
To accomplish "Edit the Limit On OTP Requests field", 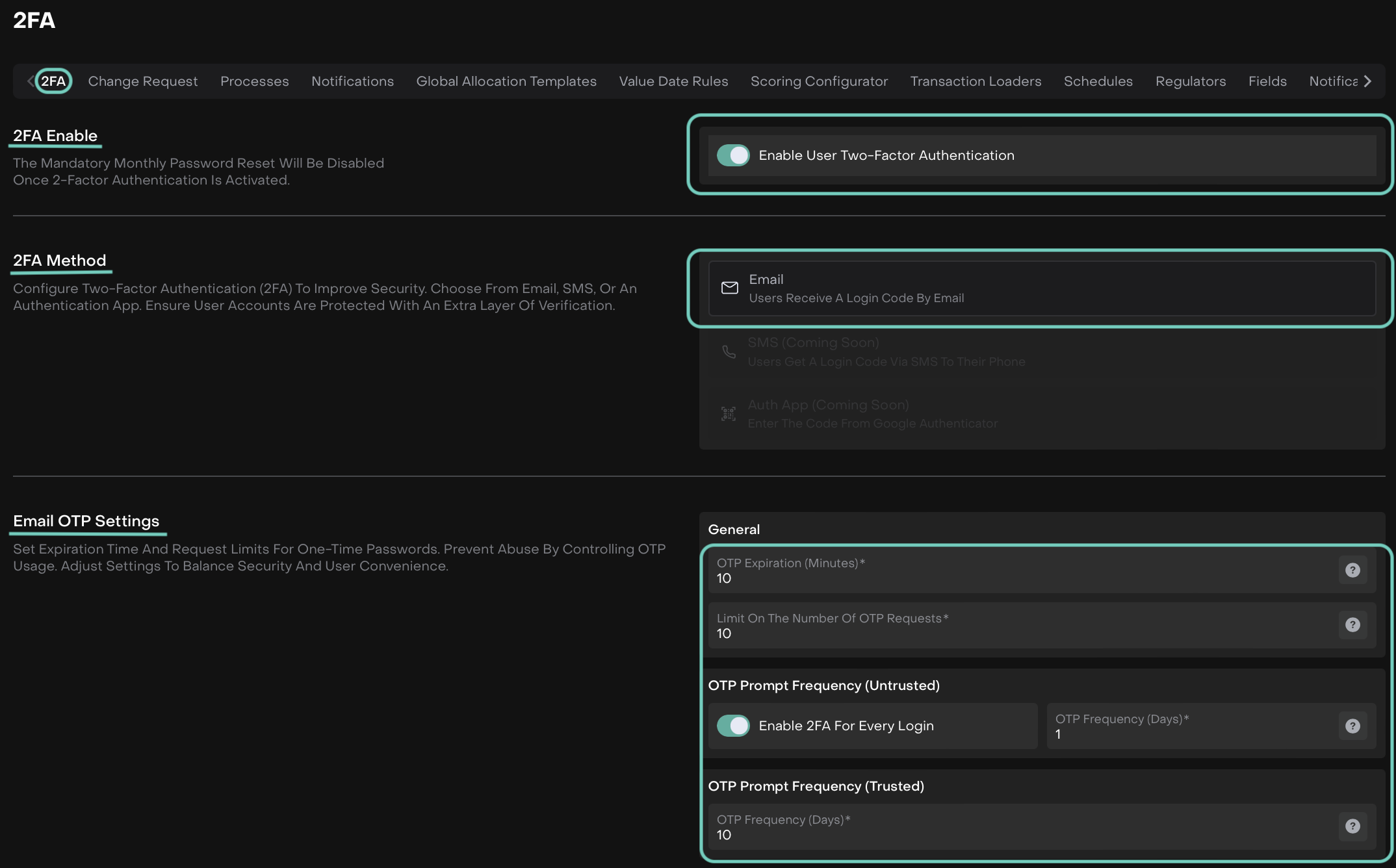I will point(1020,626).
